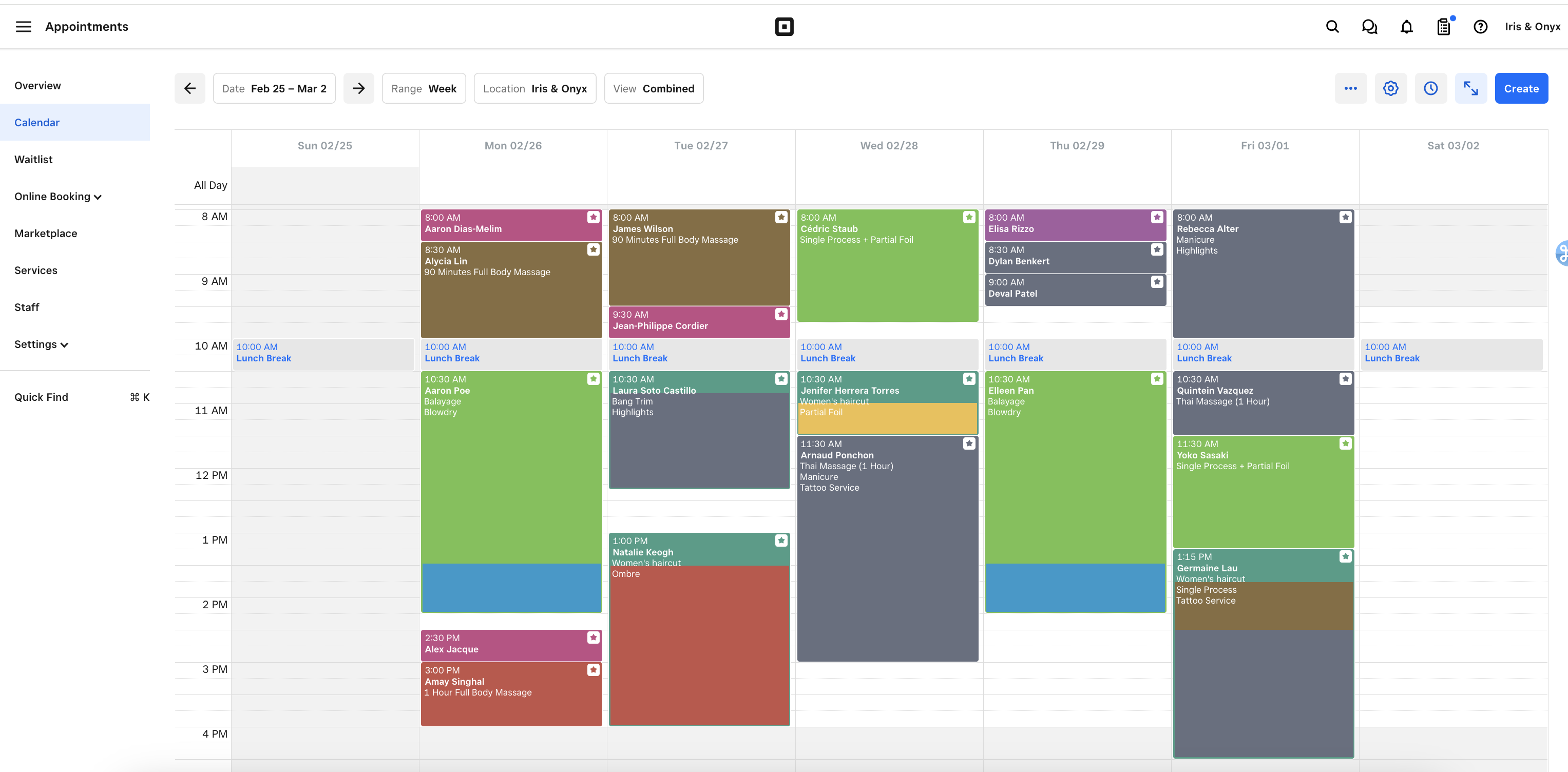1568x772 pixels.
Task: Toggle the Combined view selector
Action: 654,88
